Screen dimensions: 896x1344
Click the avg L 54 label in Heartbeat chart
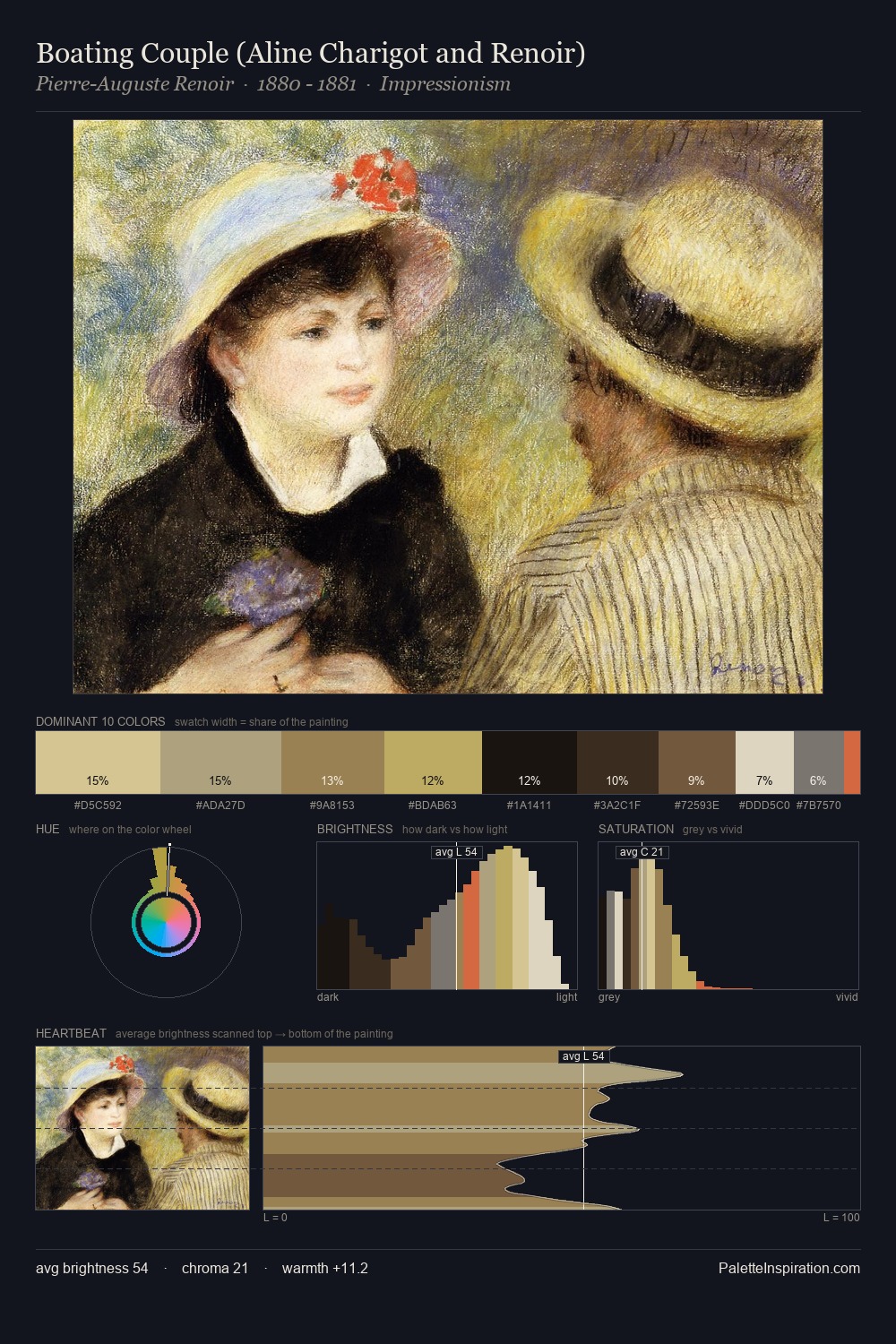point(583,1056)
